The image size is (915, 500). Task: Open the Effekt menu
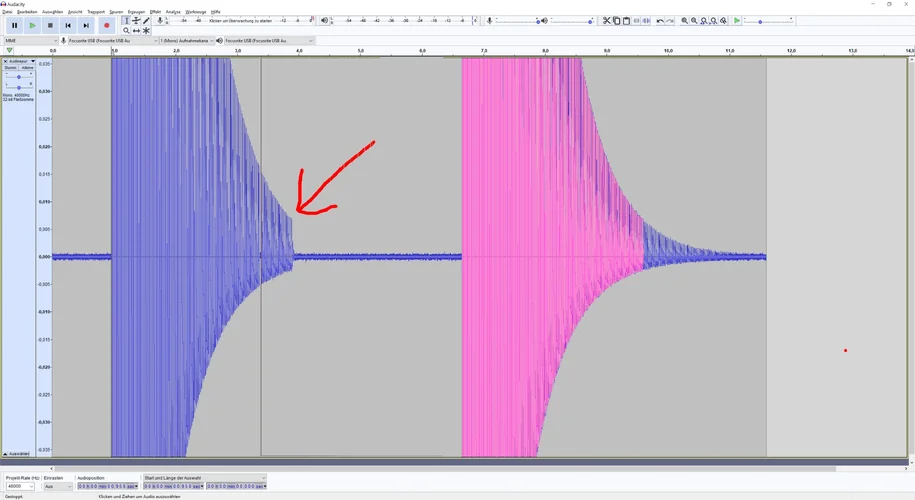tap(155, 12)
